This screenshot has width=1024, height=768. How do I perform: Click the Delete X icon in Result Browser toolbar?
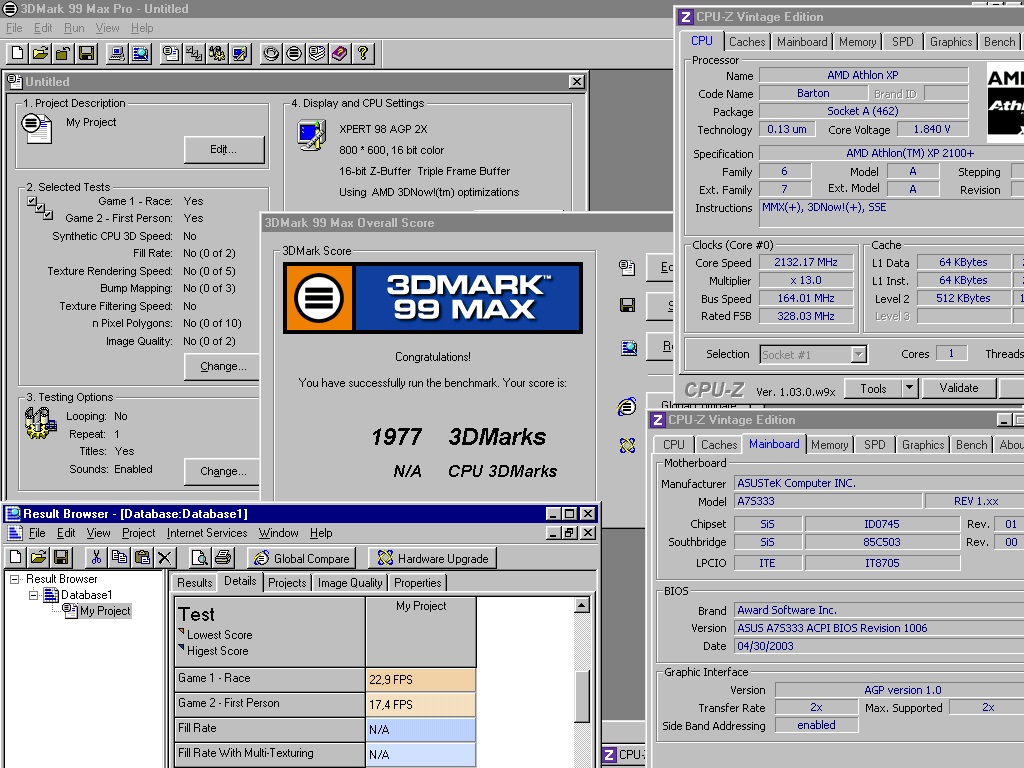(x=165, y=558)
